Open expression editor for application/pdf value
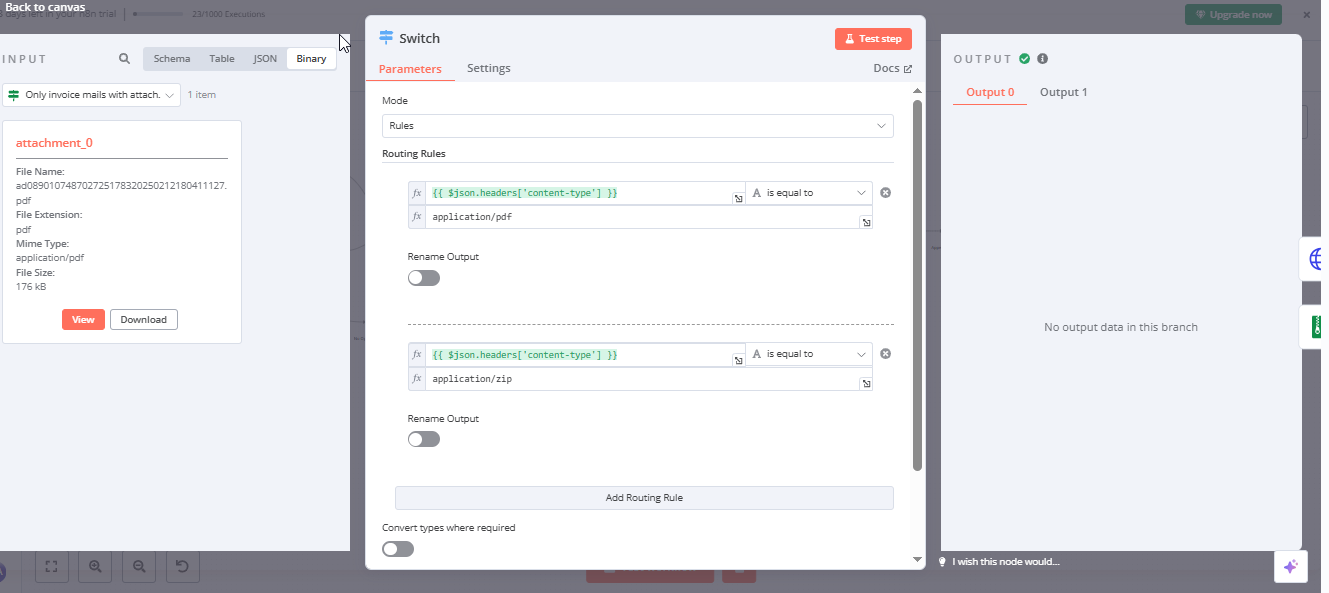1329x593 pixels. coord(866,222)
